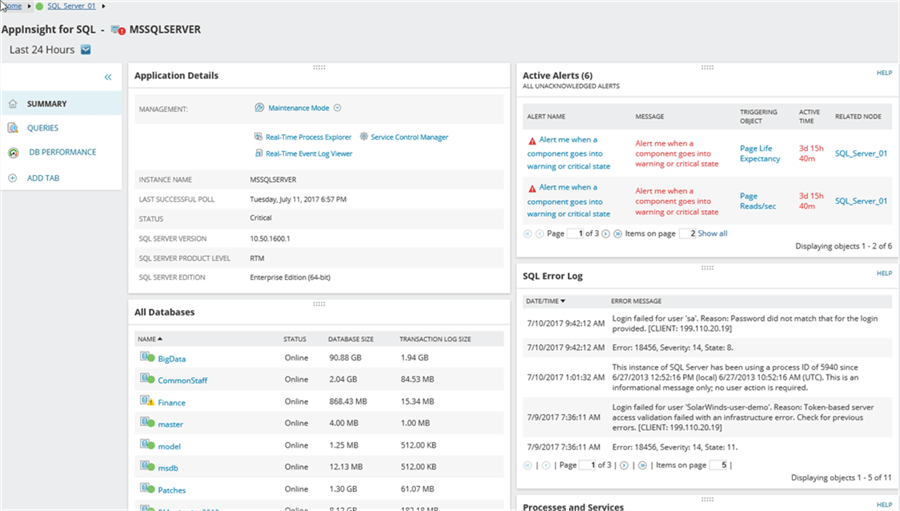
Task: Click the DB Performance gauge icon
Action: pos(13,153)
